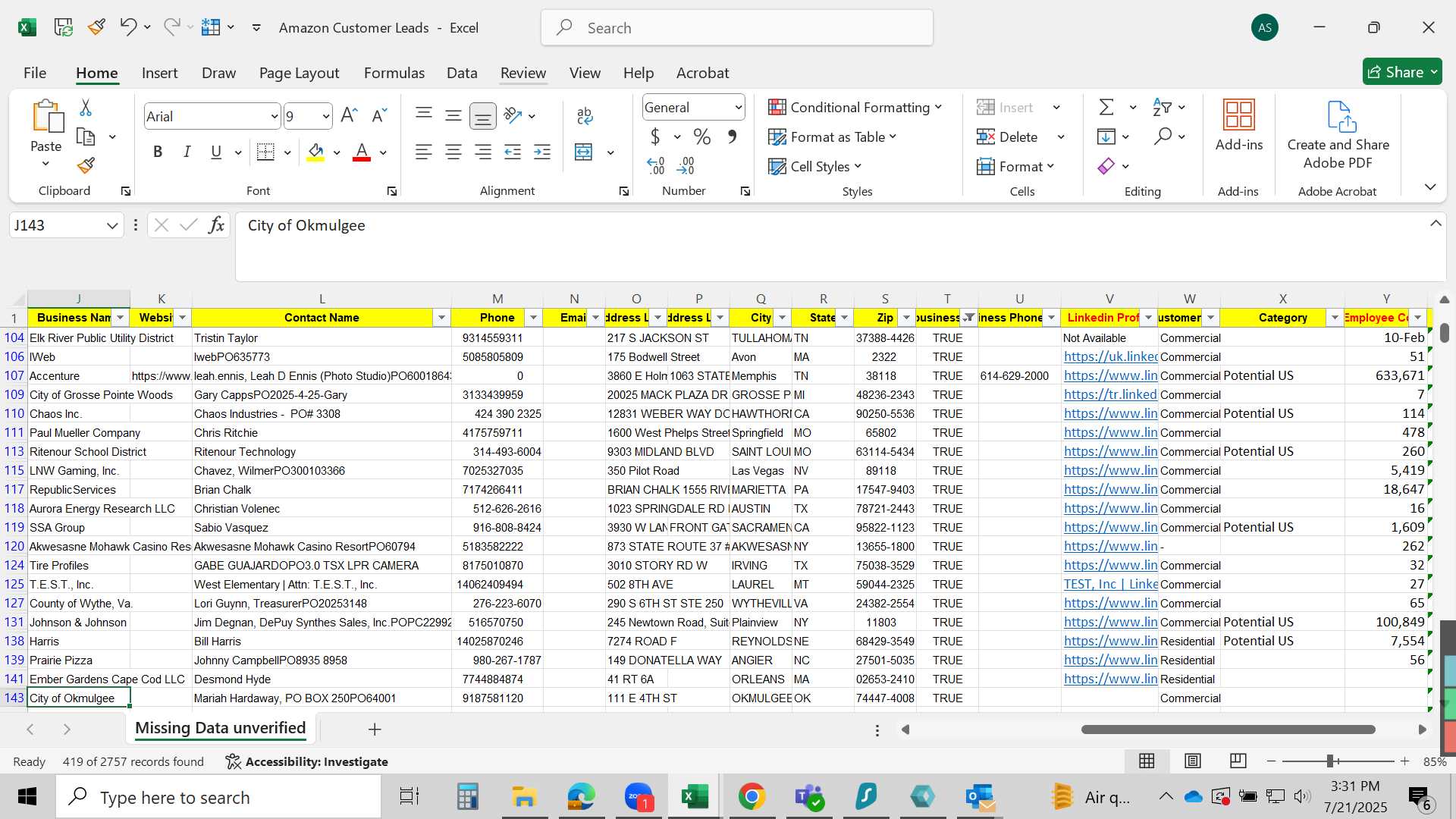Toggle Center horizontal alignment

(x=453, y=152)
